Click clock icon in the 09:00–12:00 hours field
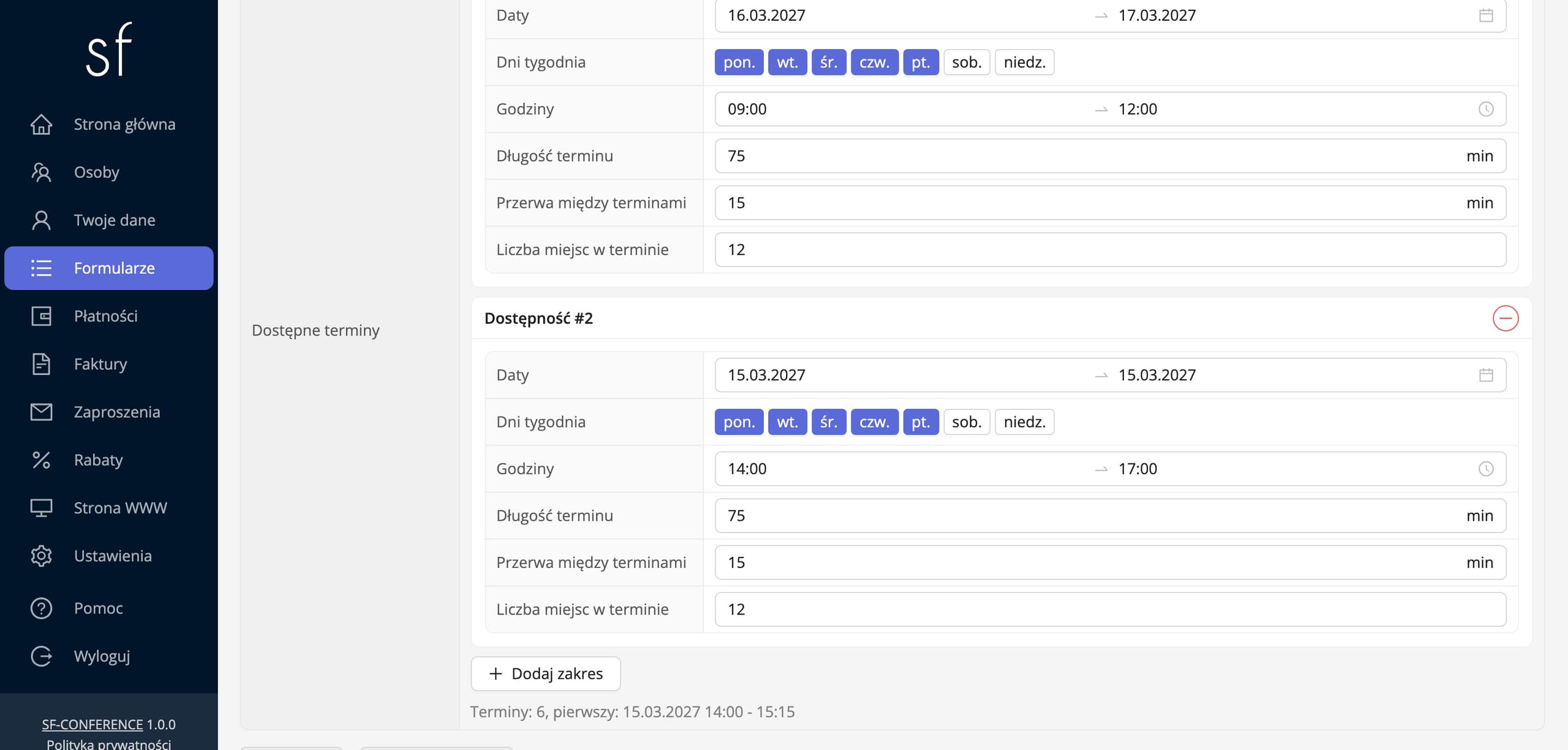The width and height of the screenshot is (1568, 750). coord(1486,109)
